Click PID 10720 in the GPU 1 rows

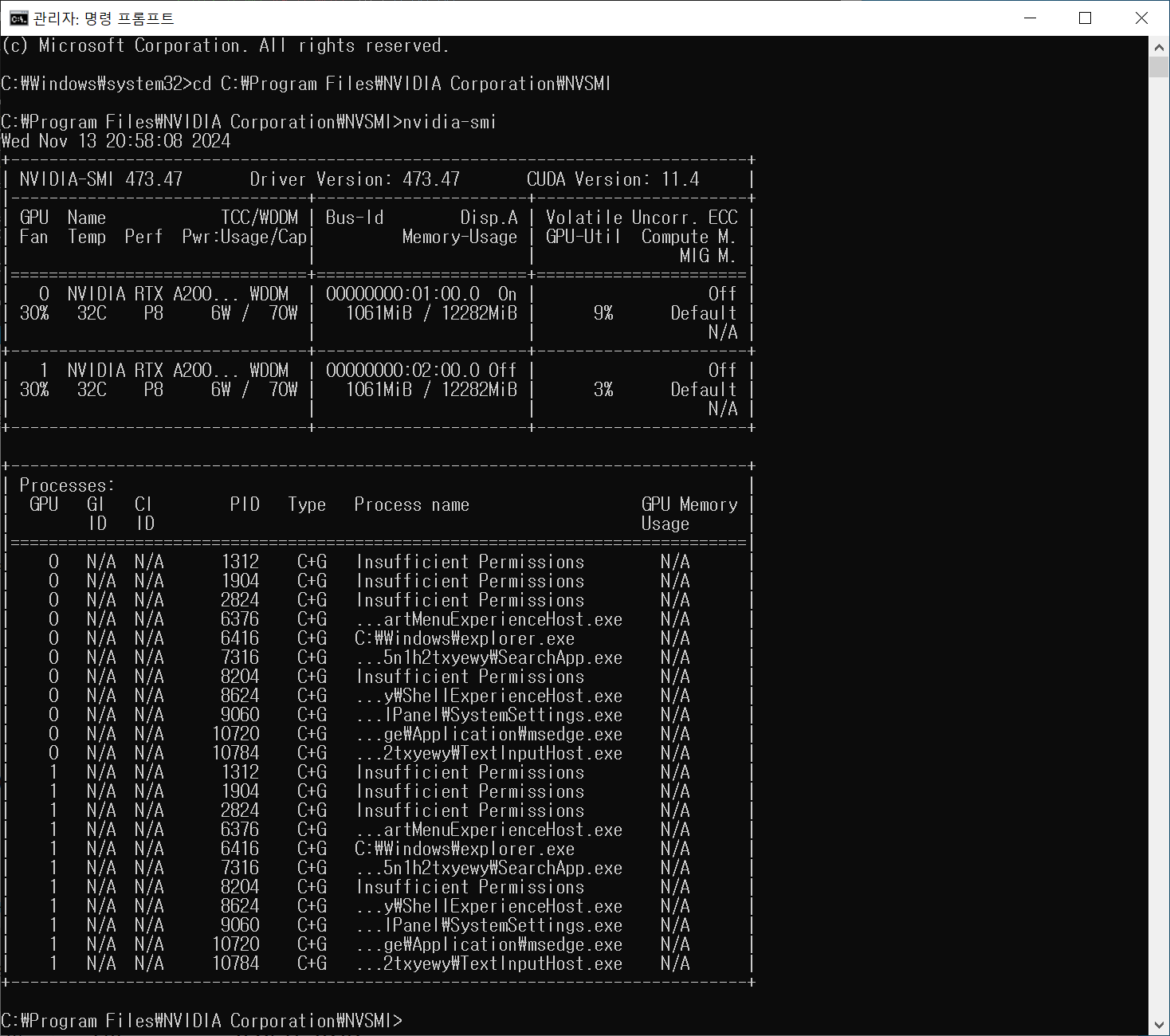(236, 944)
